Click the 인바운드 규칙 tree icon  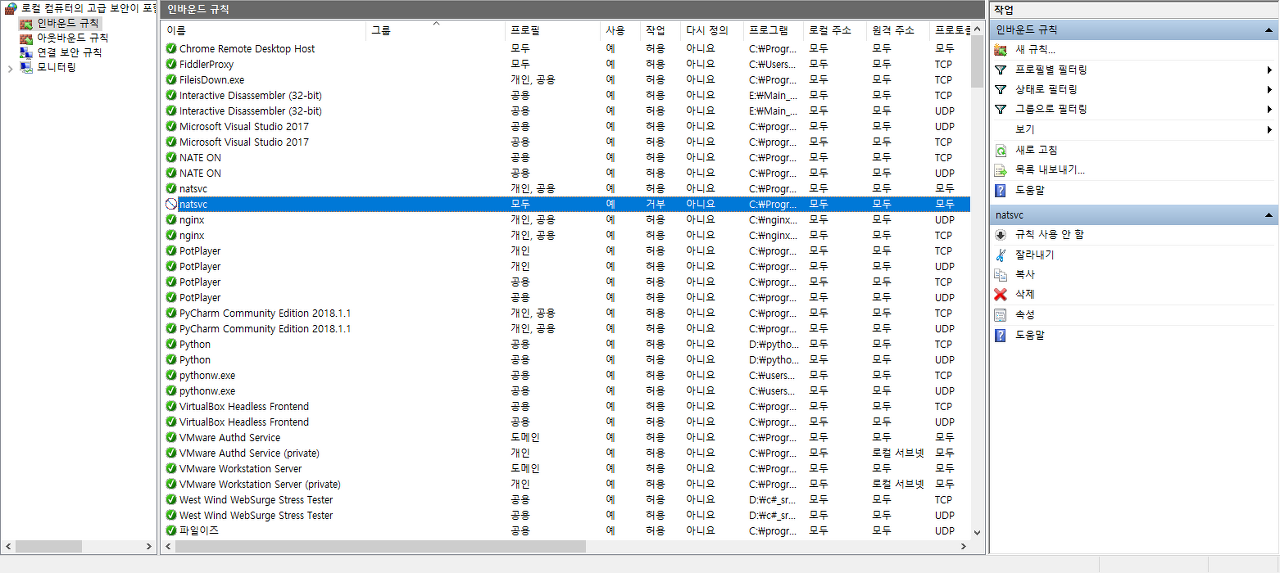click(x=27, y=23)
